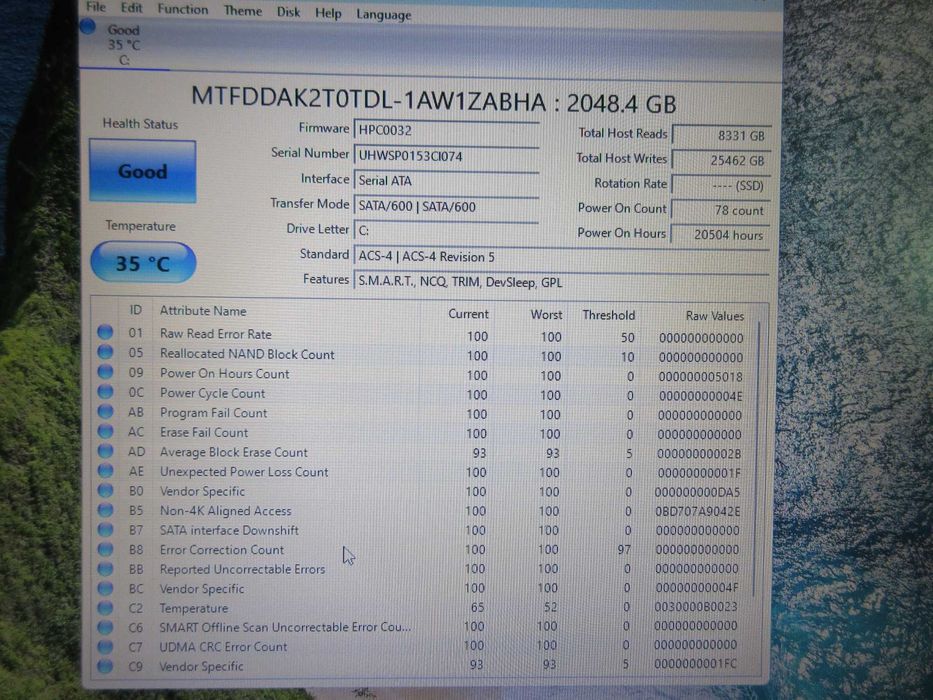933x700 pixels.
Task: Click the Reported Uncorrectable Errors text
Action: click(x=242, y=570)
